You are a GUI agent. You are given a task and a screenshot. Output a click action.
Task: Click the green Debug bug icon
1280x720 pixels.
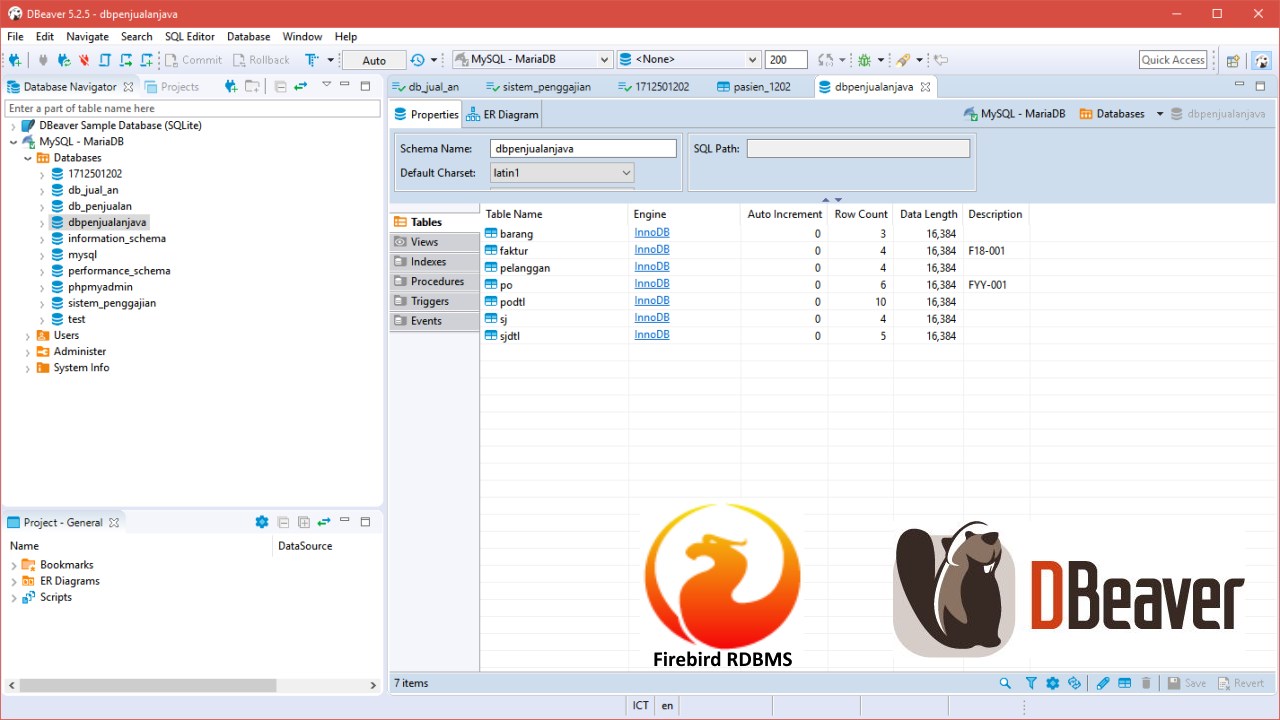tap(865, 60)
